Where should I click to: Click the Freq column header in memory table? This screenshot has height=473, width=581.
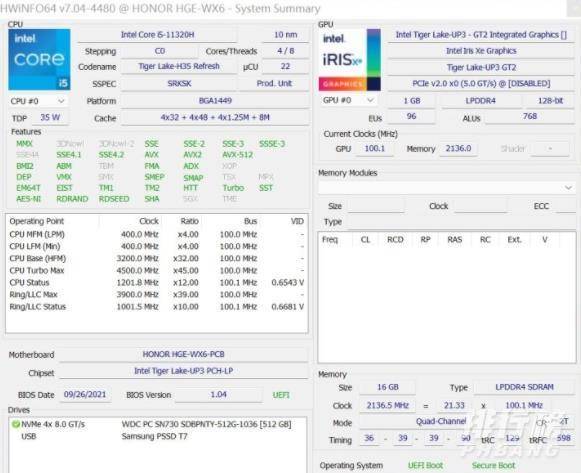(x=330, y=240)
